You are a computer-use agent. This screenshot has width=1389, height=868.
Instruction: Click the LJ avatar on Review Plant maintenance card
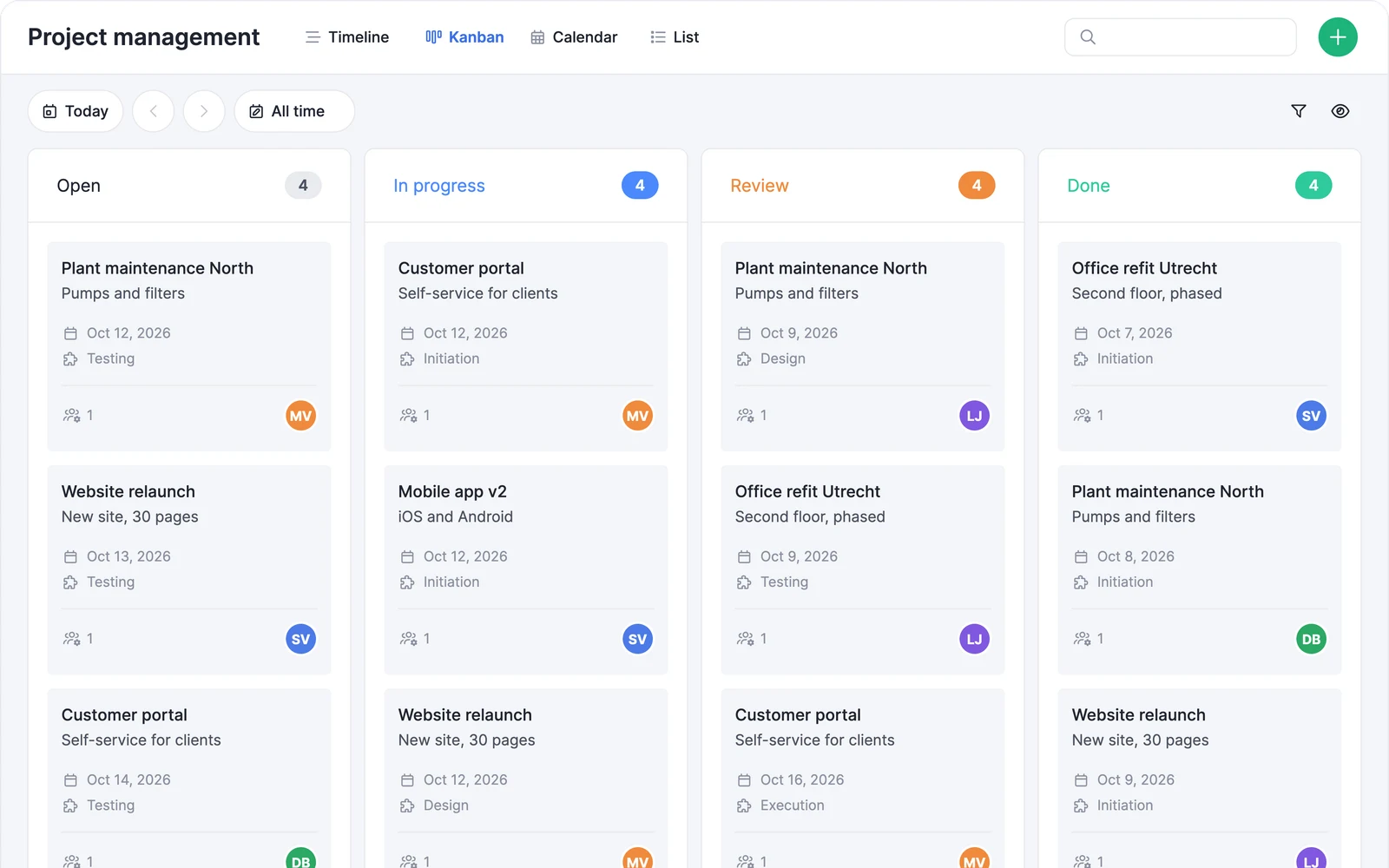point(974,416)
